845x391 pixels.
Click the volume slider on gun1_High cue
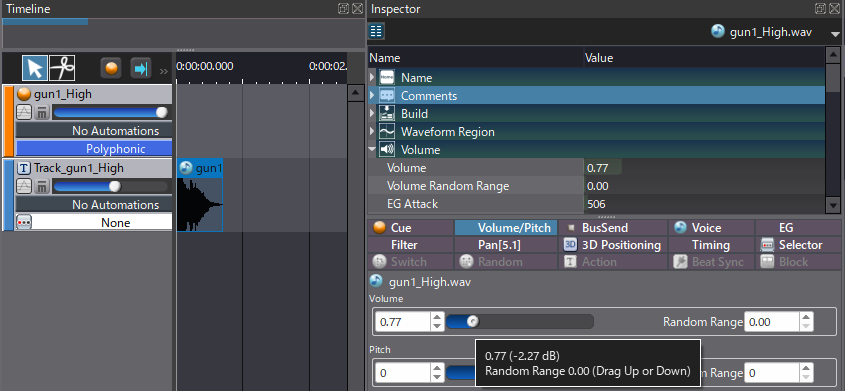[110, 112]
